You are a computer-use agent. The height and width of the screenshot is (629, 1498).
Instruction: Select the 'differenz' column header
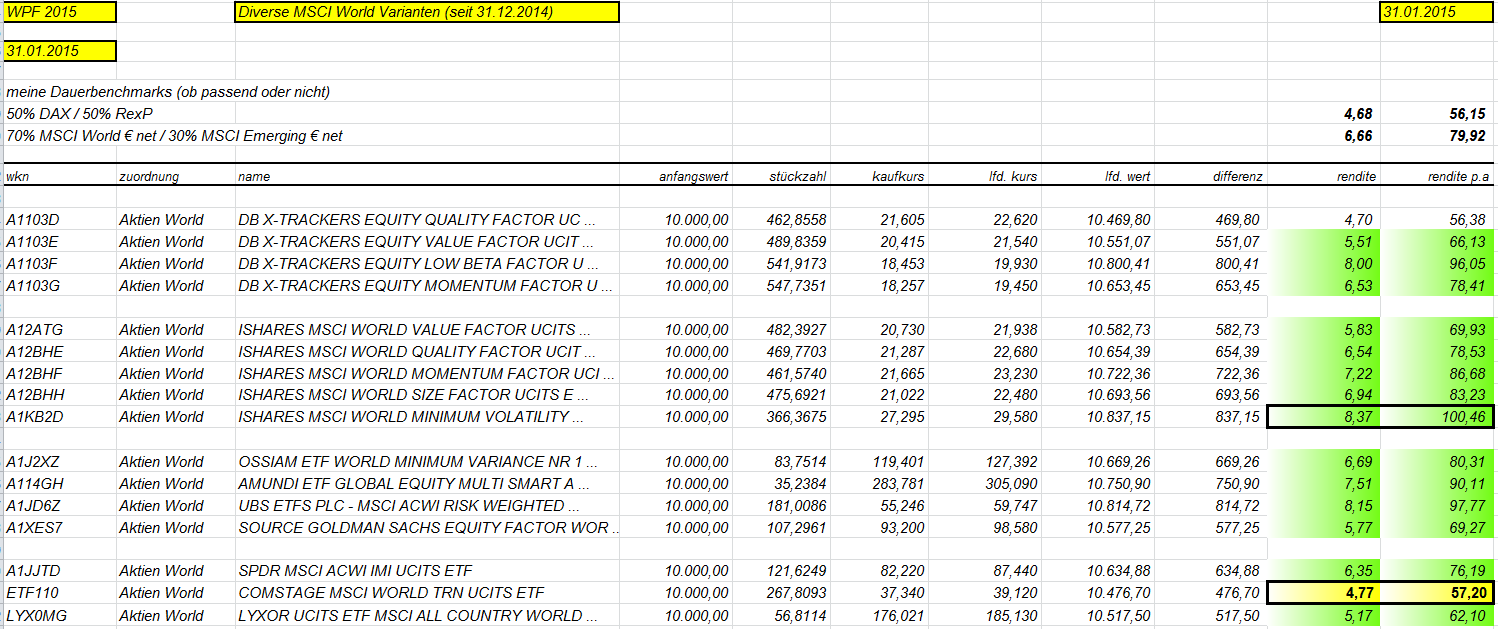(1238, 176)
